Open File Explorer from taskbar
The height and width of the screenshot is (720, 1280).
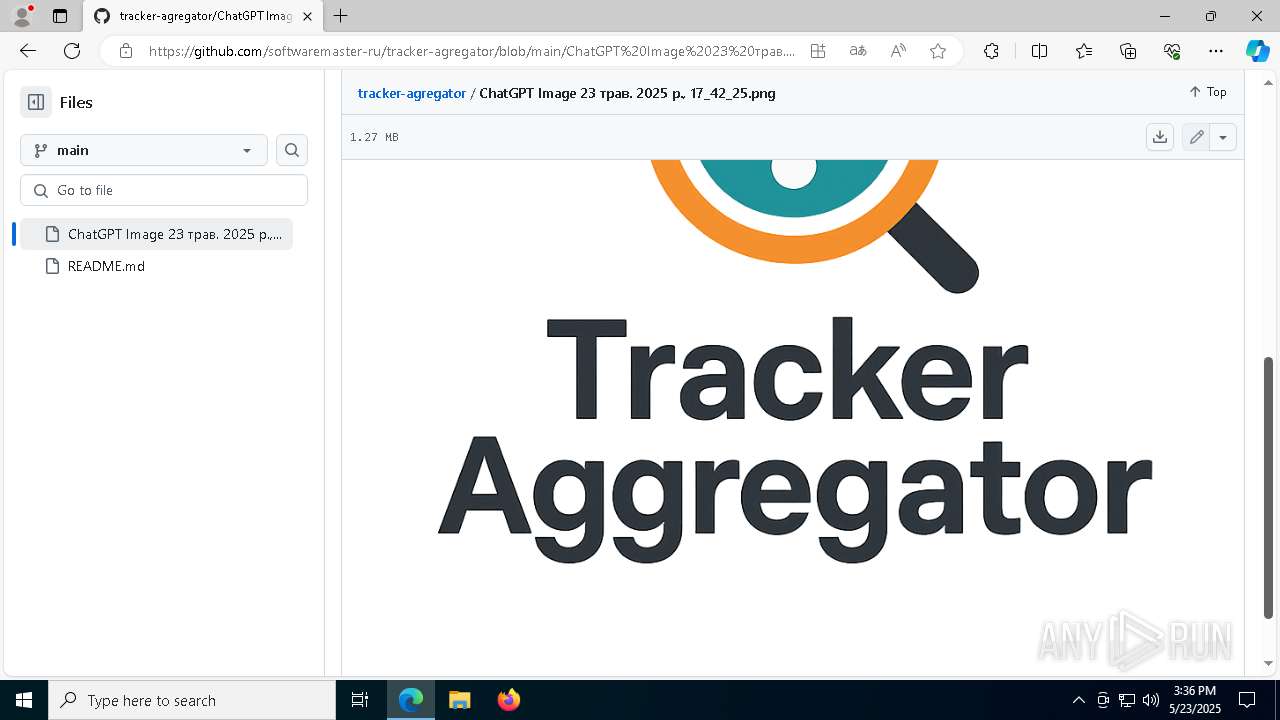click(x=459, y=700)
